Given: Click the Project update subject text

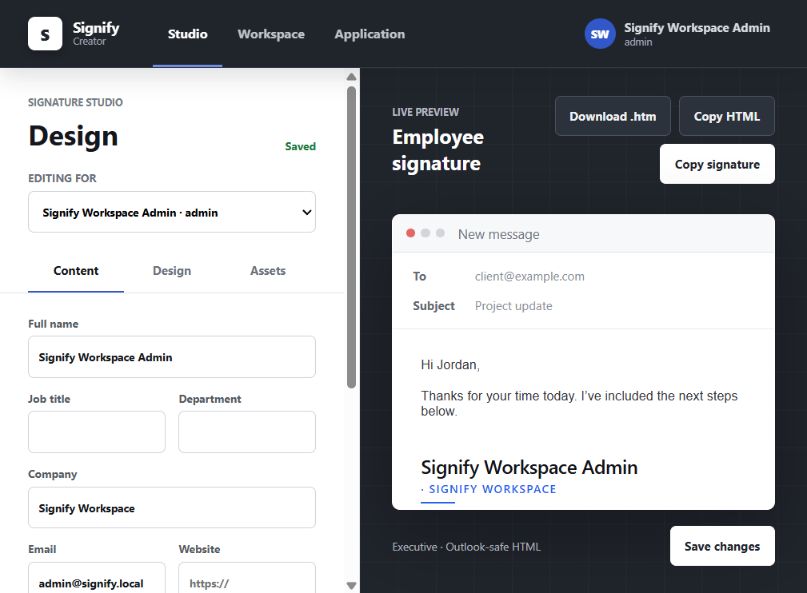Looking at the screenshot, I should point(514,306).
